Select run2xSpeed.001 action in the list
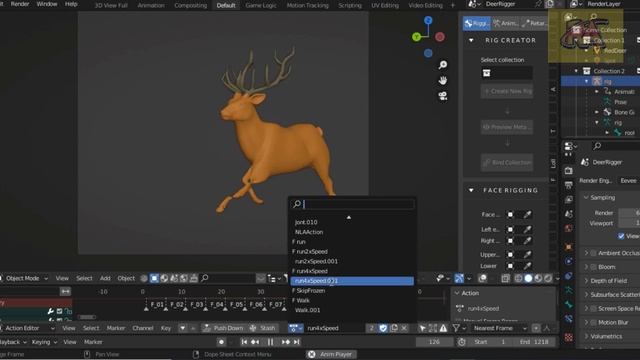640x360 pixels. [352, 261]
